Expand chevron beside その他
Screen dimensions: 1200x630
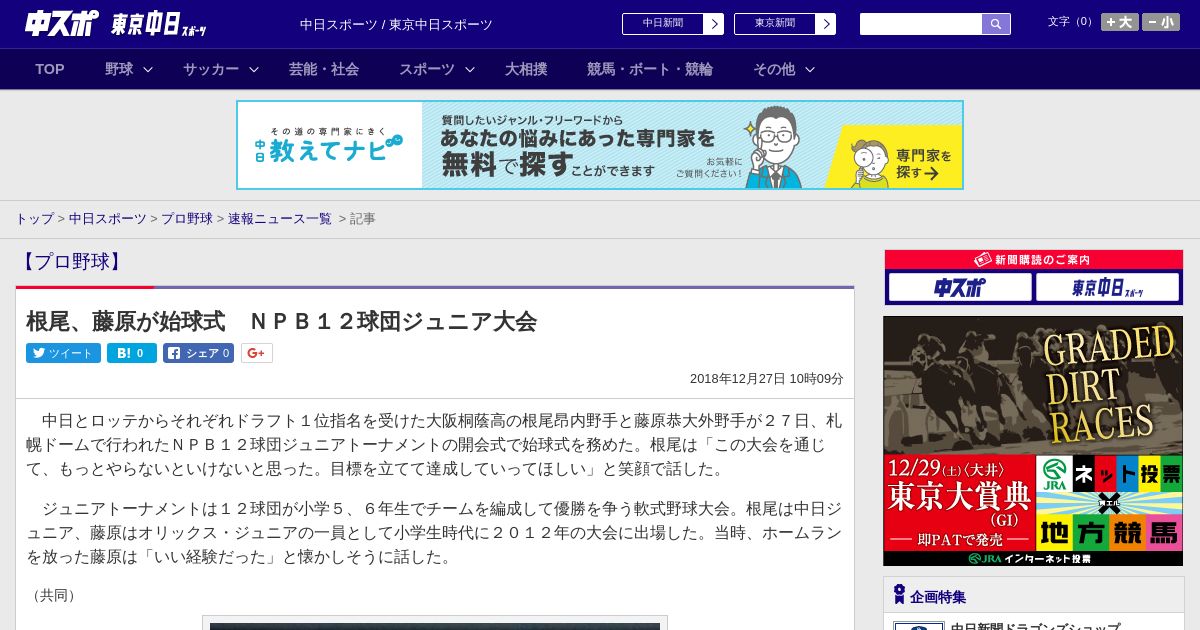click(x=810, y=69)
